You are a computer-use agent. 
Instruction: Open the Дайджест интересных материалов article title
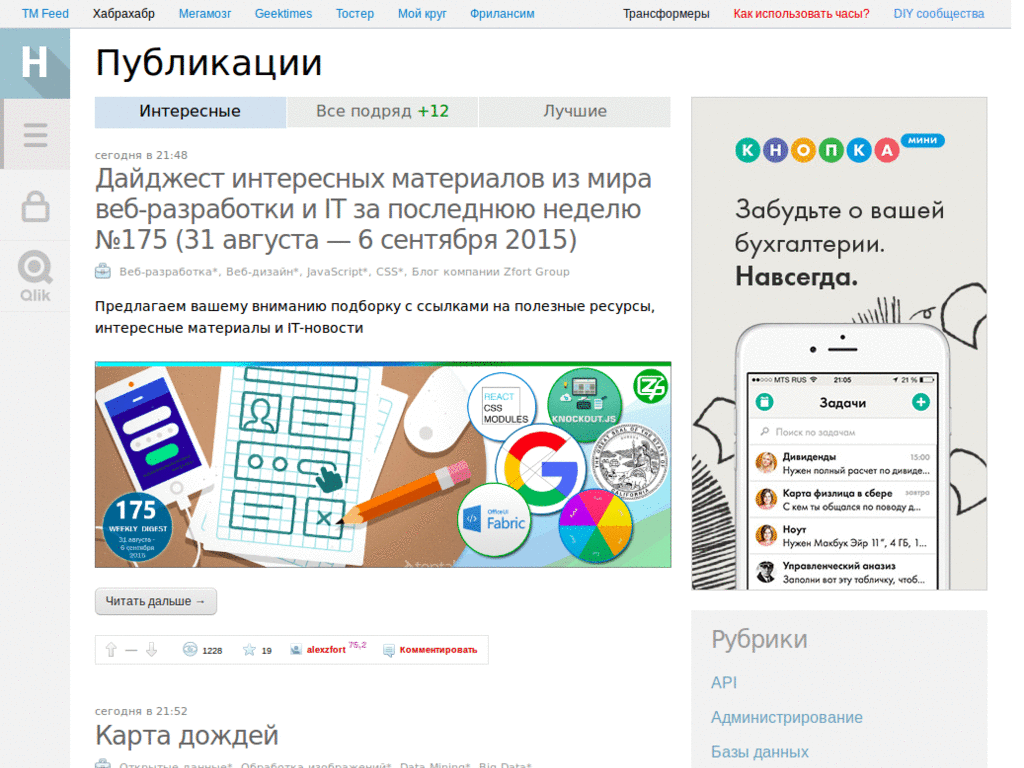tap(374, 209)
